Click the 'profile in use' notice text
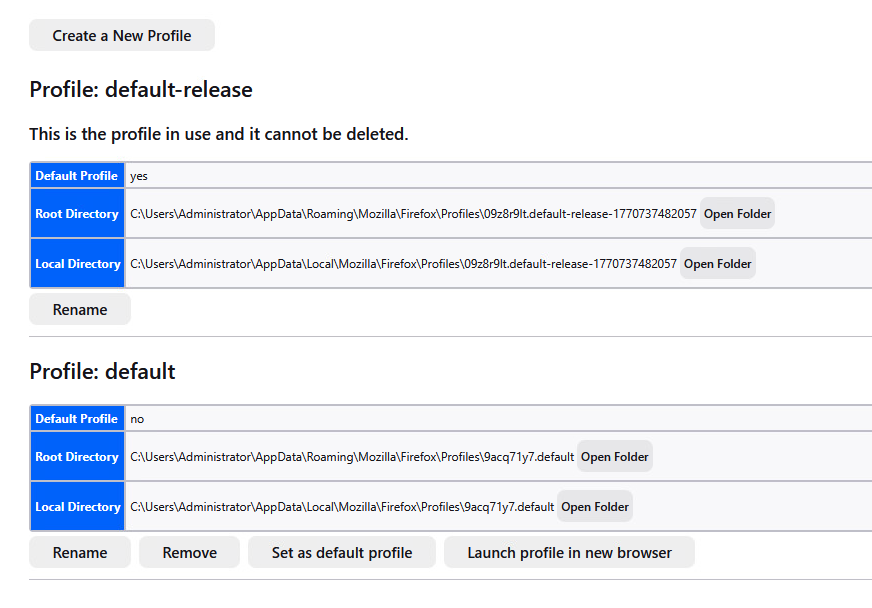 coord(219,134)
